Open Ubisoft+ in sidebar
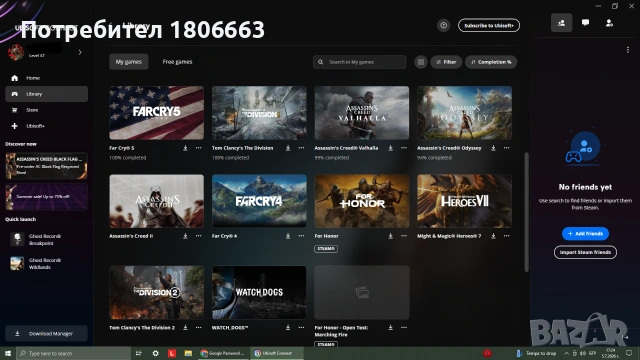 47,126
